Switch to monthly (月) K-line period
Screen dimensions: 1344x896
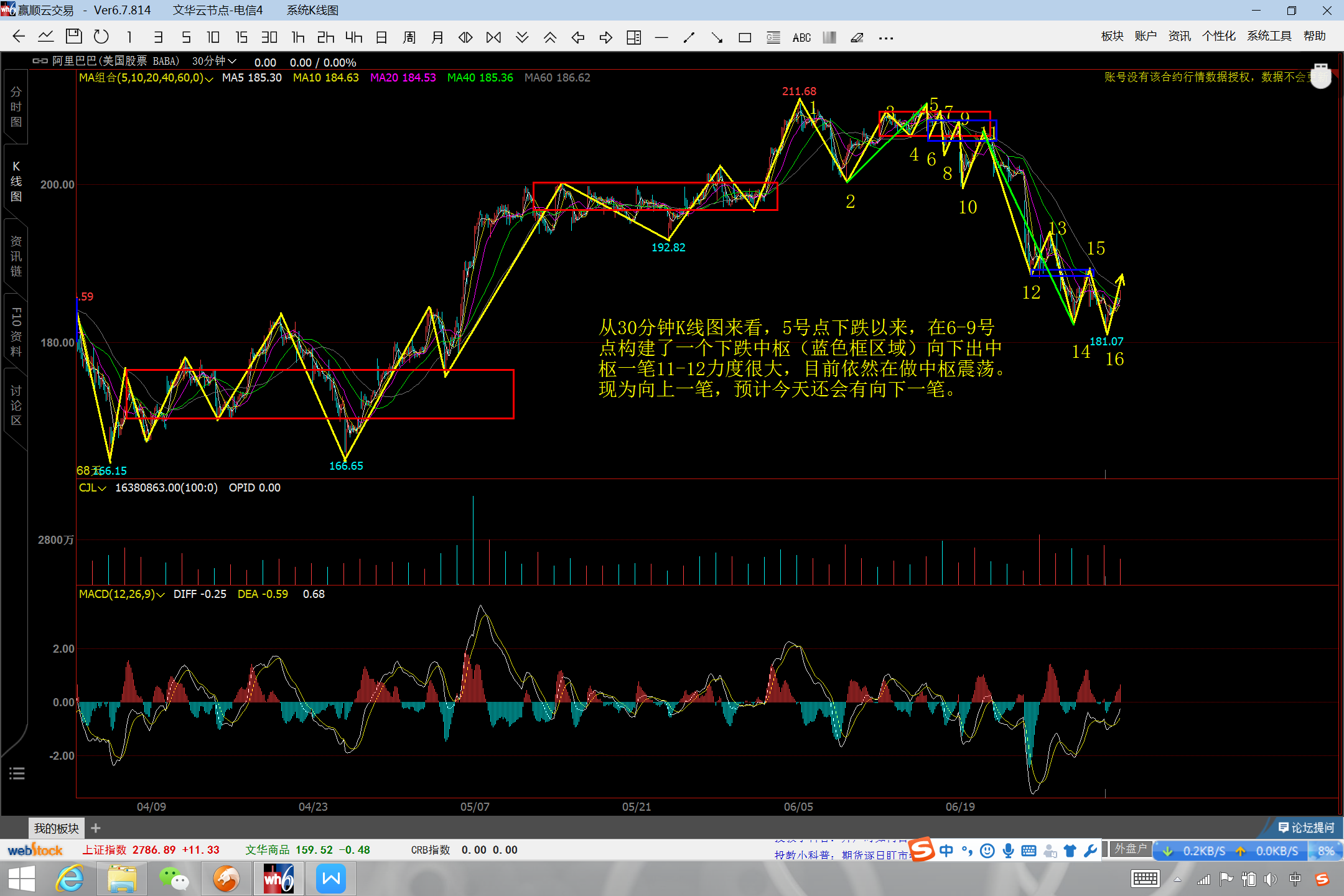437,37
